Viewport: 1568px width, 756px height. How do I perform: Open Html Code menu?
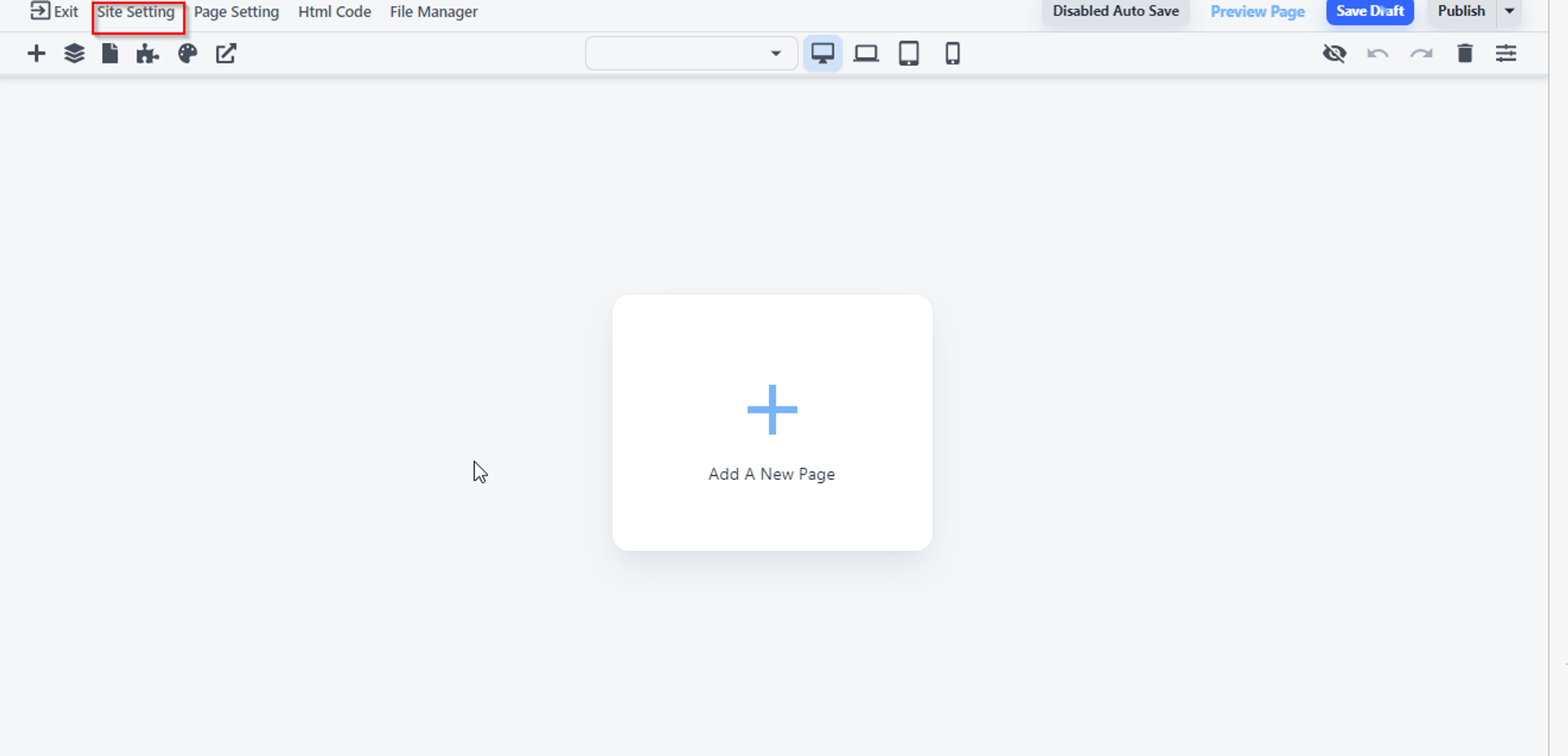335,12
